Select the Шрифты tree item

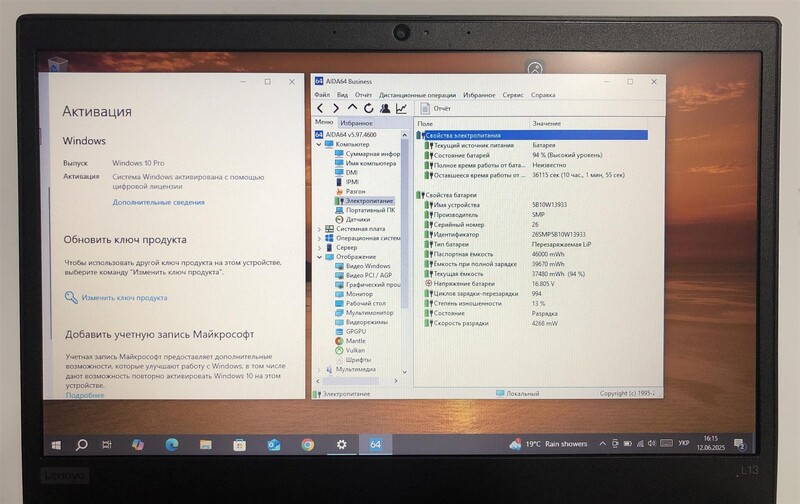353,360
